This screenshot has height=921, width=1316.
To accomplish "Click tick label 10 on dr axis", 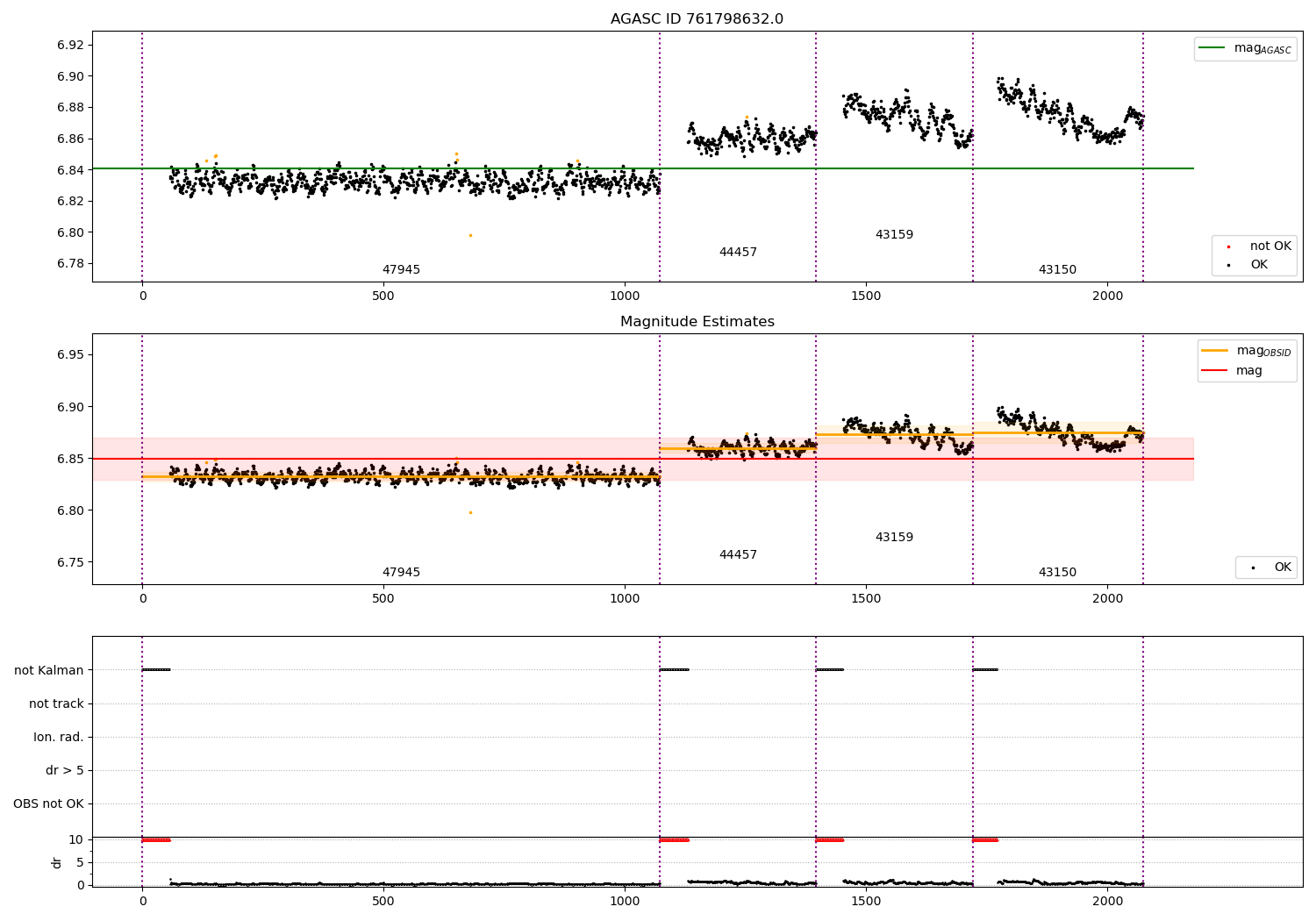I will tap(76, 839).
